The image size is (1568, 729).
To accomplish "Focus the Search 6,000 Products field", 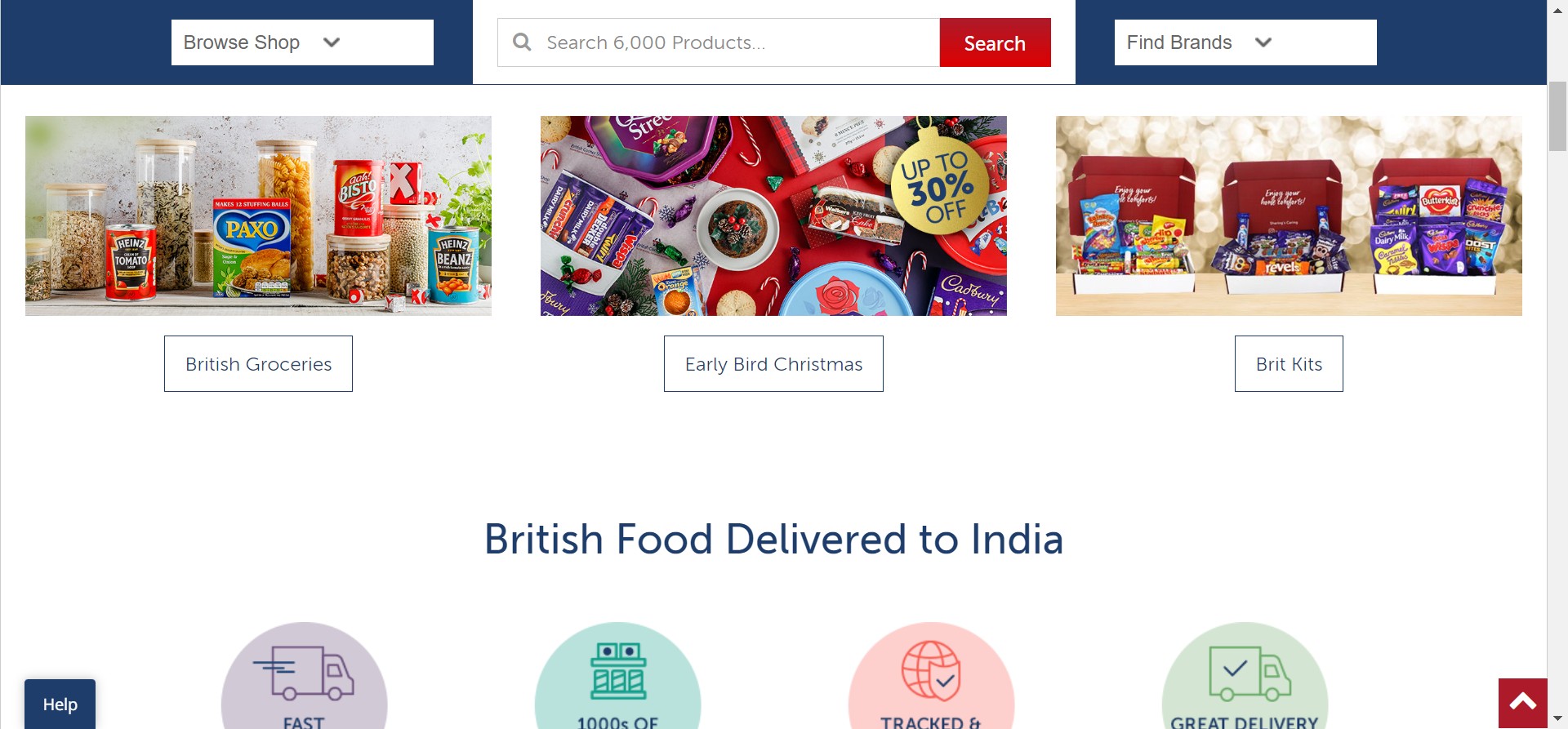I will pos(719,42).
